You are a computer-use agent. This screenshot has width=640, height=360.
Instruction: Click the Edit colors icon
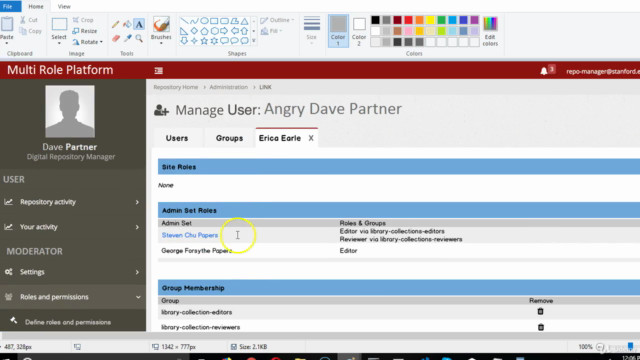(490, 31)
